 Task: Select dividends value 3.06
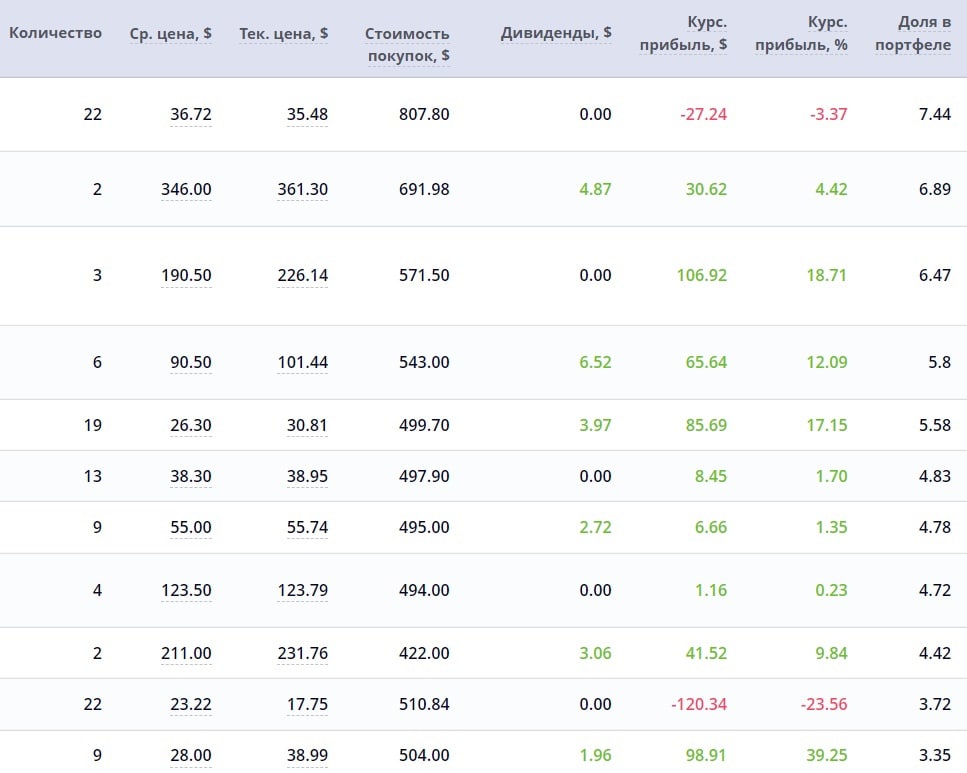[x=595, y=653]
